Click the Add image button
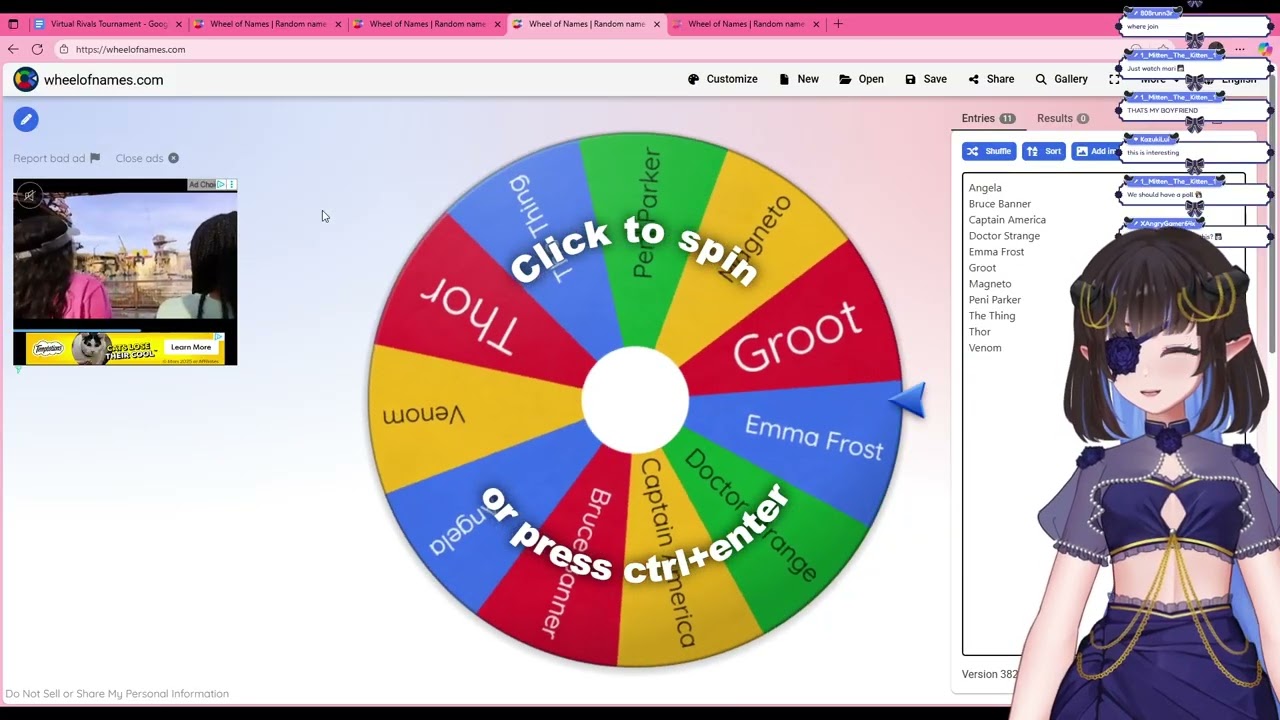1280x720 pixels. click(x=1096, y=151)
